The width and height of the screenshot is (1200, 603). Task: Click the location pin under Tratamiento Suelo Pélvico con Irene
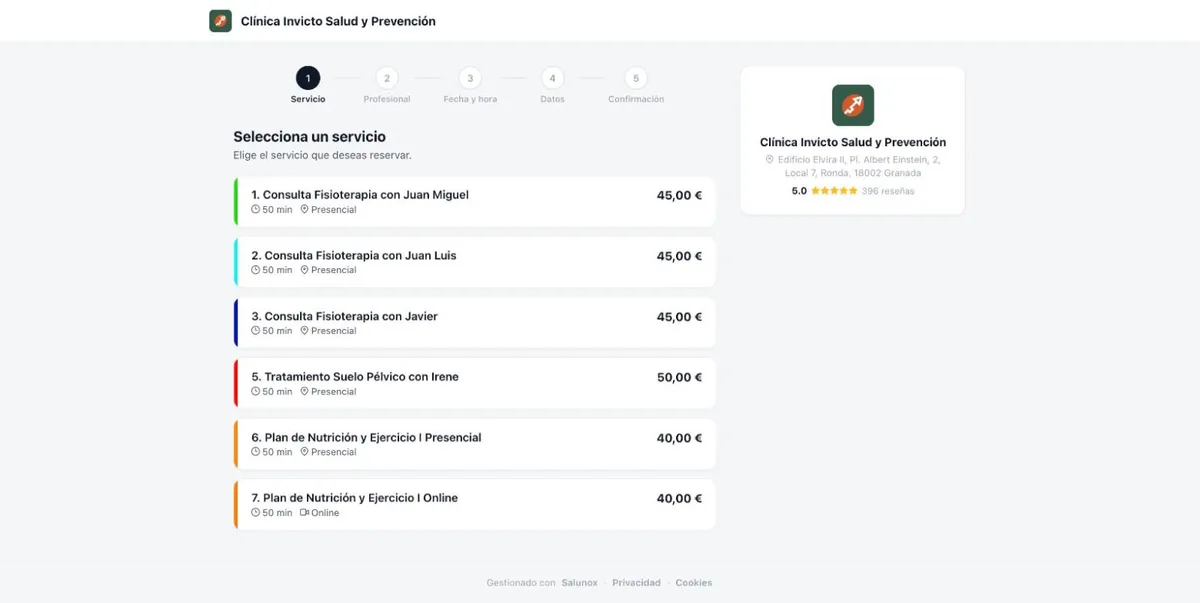tap(304, 391)
